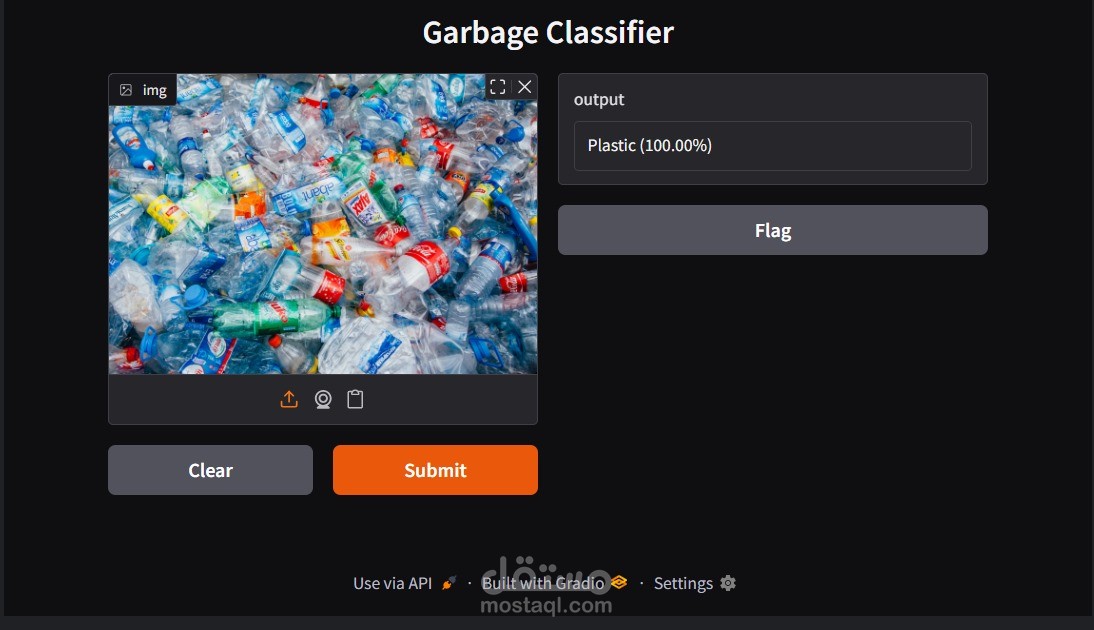Click the img label text on image panel

click(154, 90)
